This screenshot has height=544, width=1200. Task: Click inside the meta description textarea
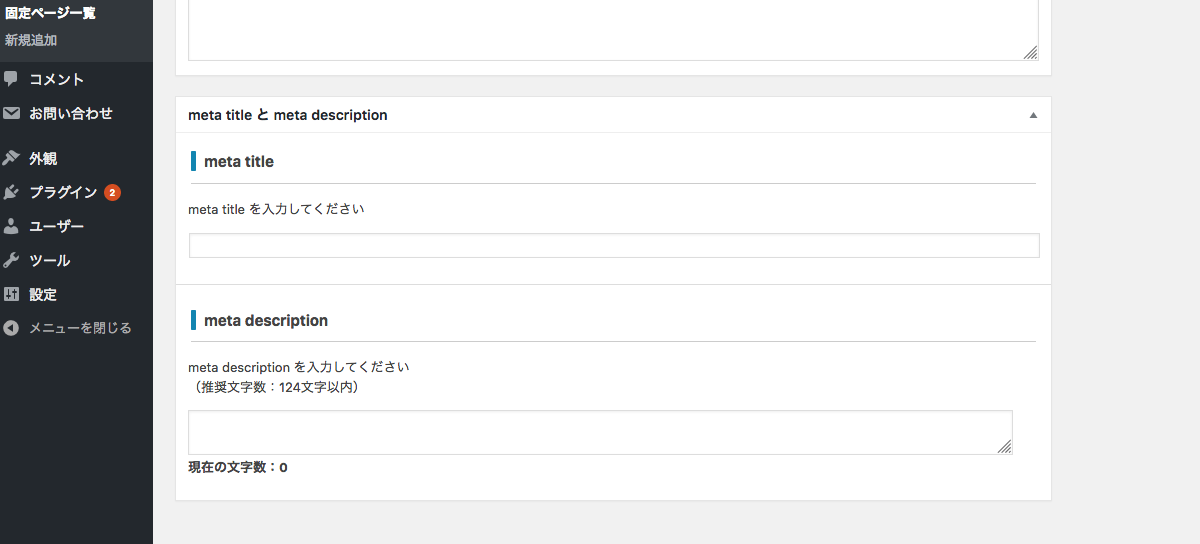pyautogui.click(x=600, y=432)
